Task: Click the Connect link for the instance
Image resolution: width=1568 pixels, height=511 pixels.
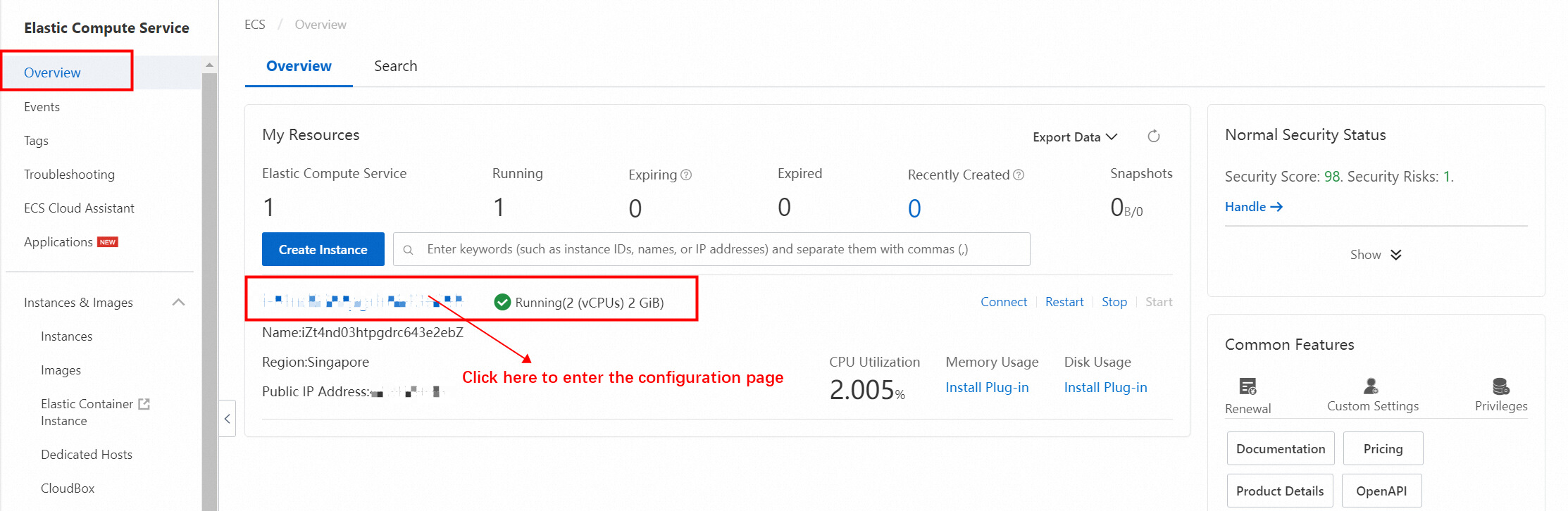Action: point(1003,302)
